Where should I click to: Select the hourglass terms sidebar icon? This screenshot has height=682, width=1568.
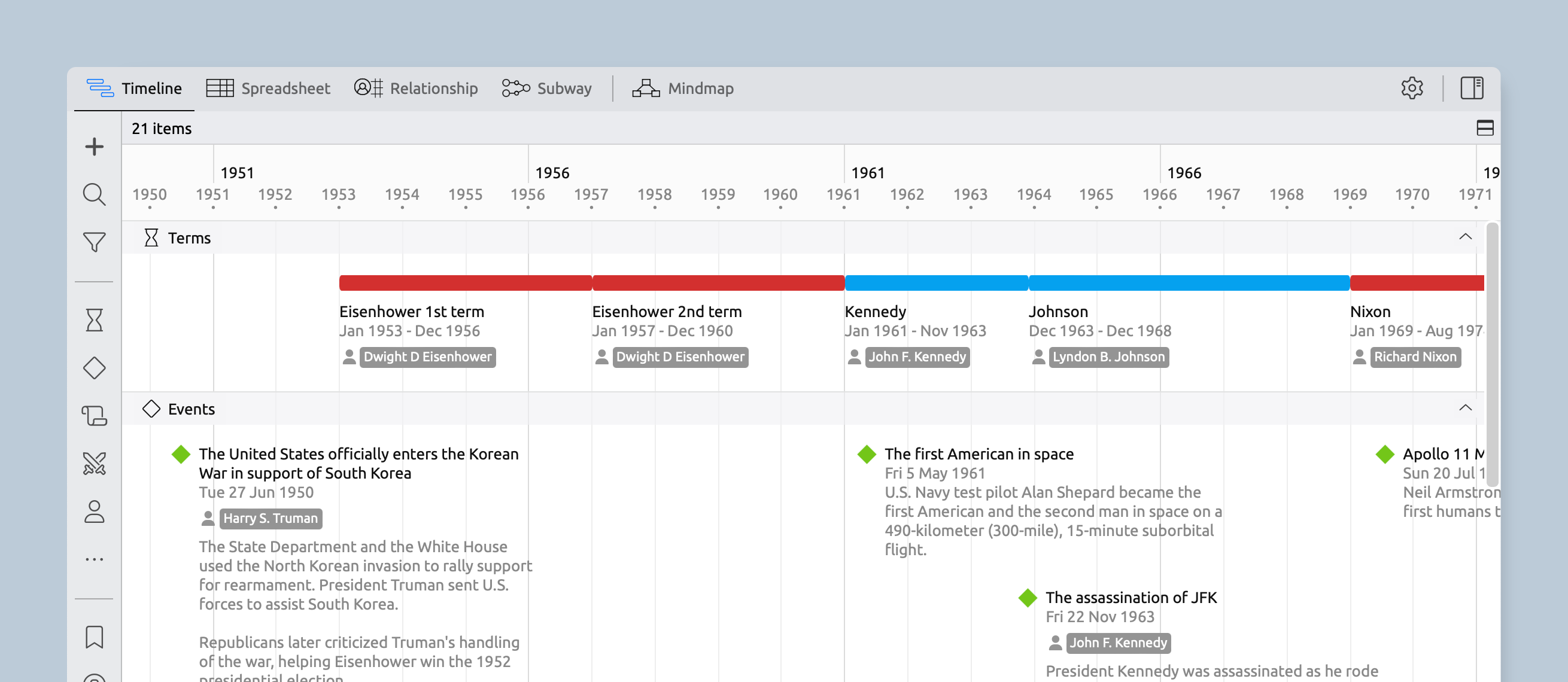point(95,320)
